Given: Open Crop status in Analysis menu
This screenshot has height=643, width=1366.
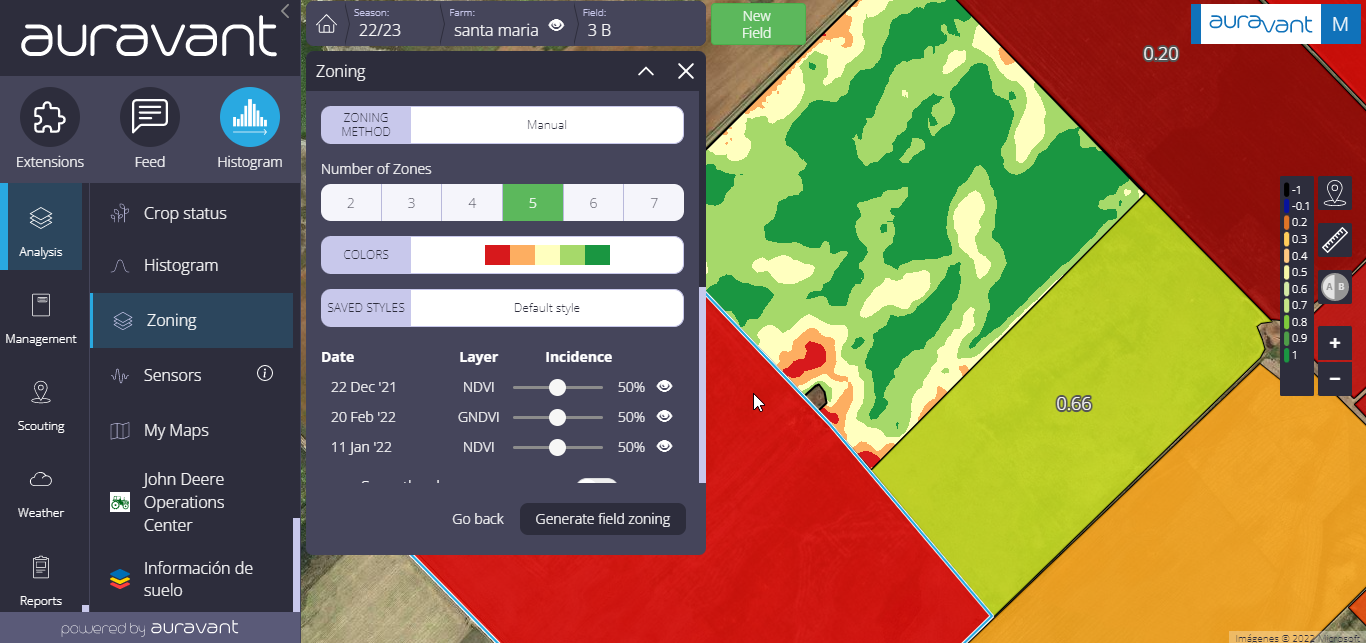Looking at the screenshot, I should [x=185, y=213].
